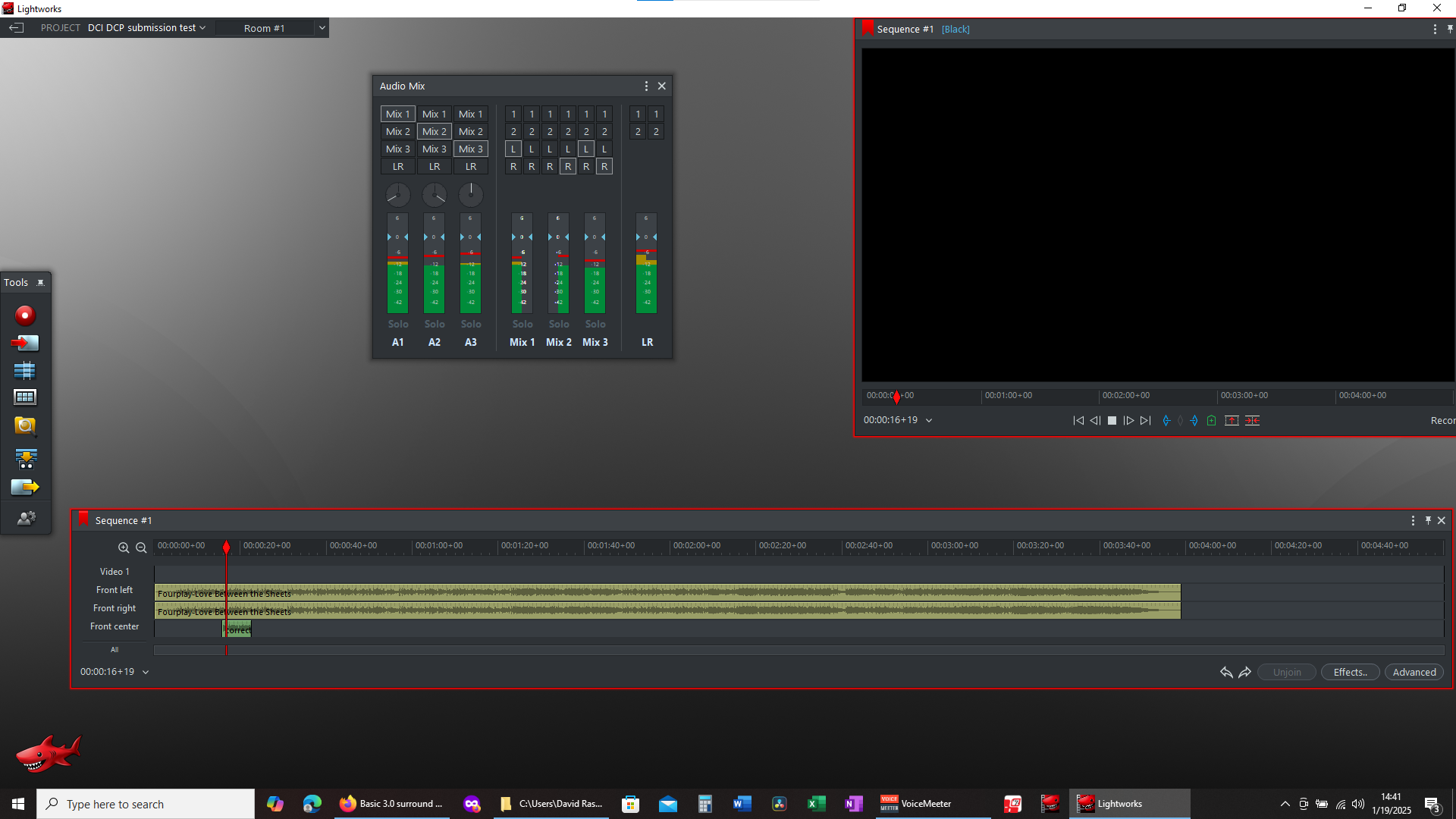Image resolution: width=1456 pixels, height=819 pixels.
Task: Toggle LR routing for channel A2
Action: click(x=435, y=167)
